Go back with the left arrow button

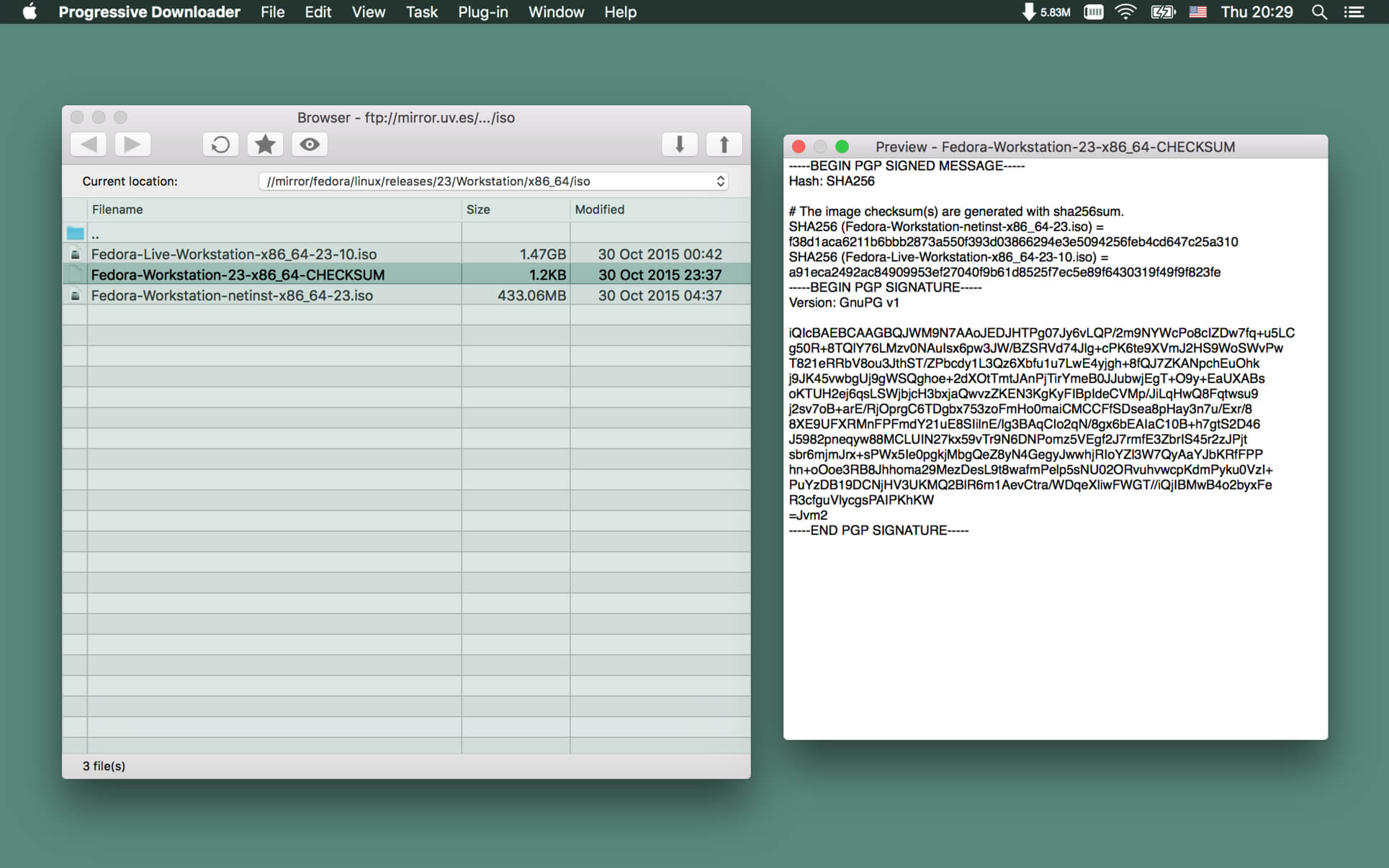[89, 145]
